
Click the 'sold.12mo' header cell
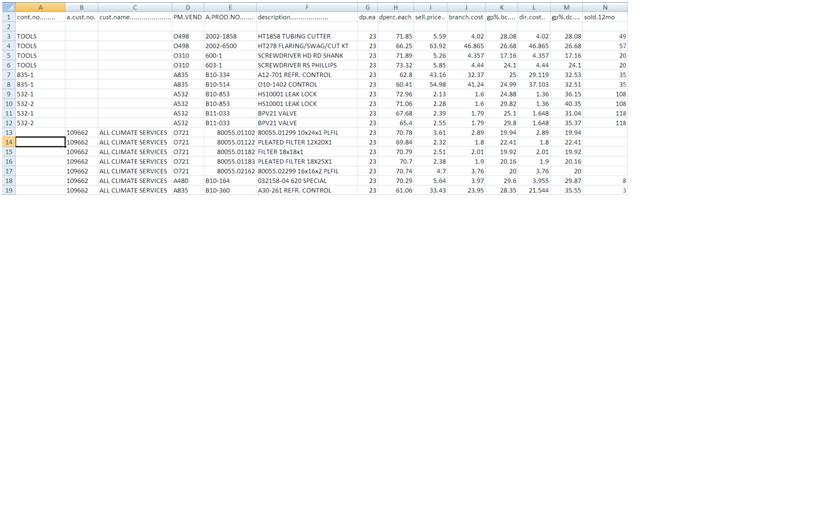tap(605, 18)
